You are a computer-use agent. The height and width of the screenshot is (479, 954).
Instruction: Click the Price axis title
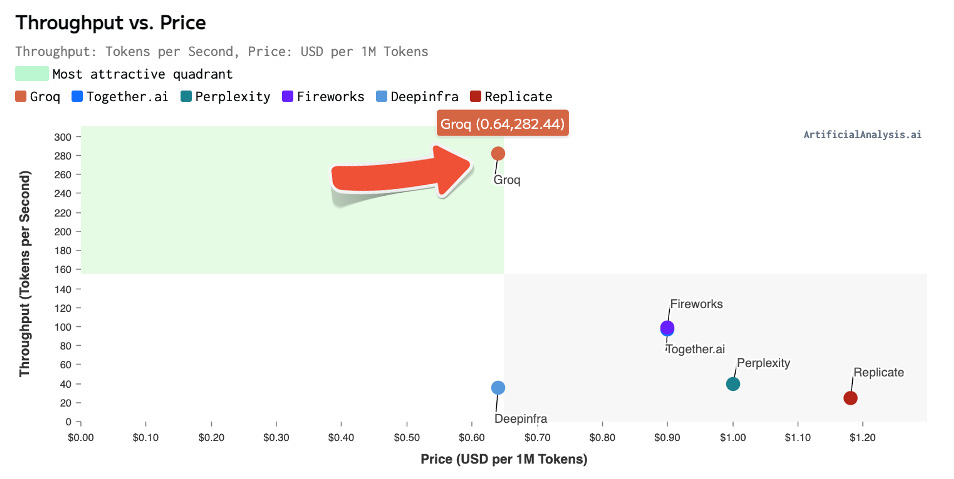click(504, 459)
